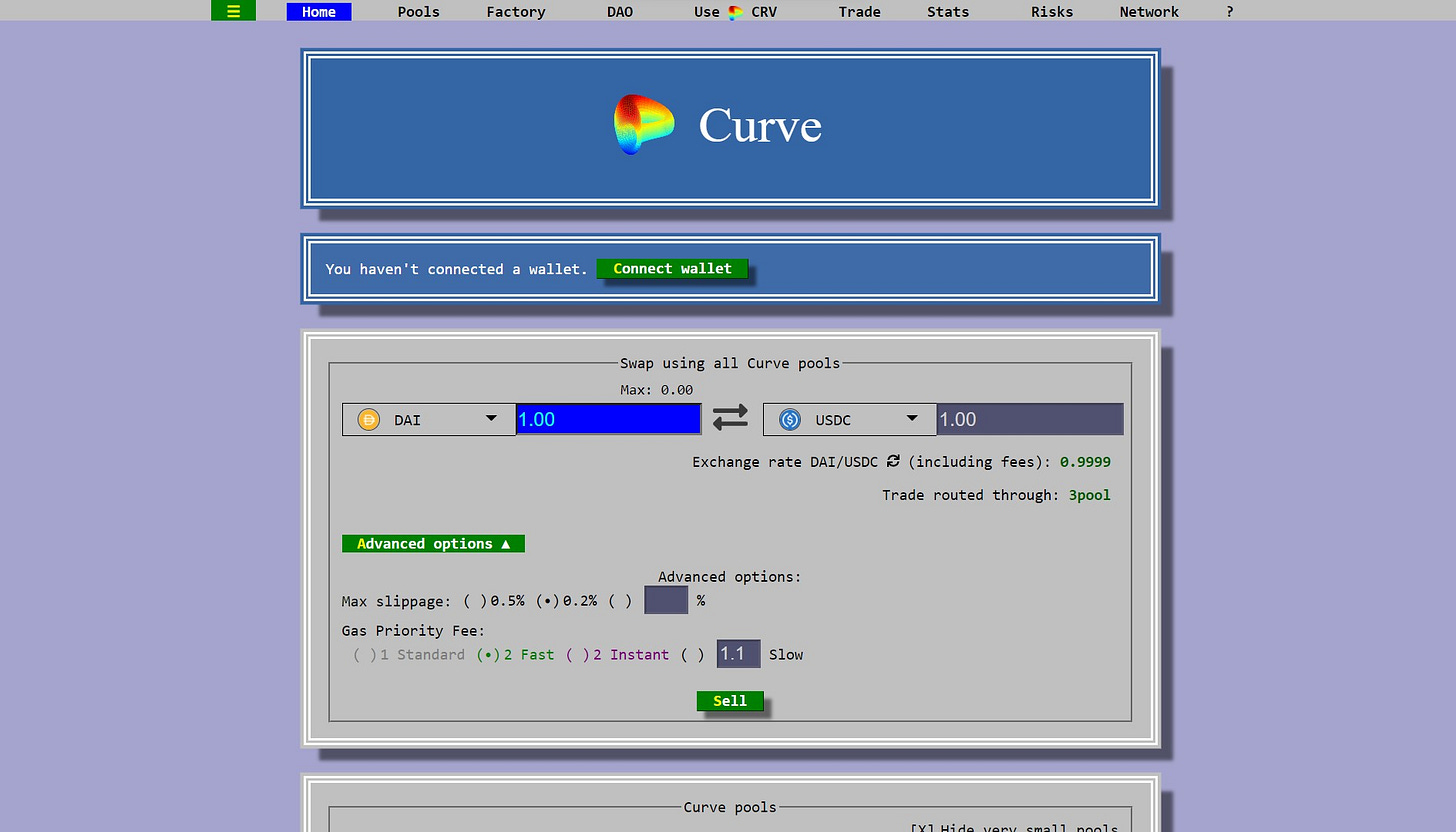Image resolution: width=1456 pixels, height=832 pixels.
Task: Follow the 3pool route link
Action: point(1089,495)
